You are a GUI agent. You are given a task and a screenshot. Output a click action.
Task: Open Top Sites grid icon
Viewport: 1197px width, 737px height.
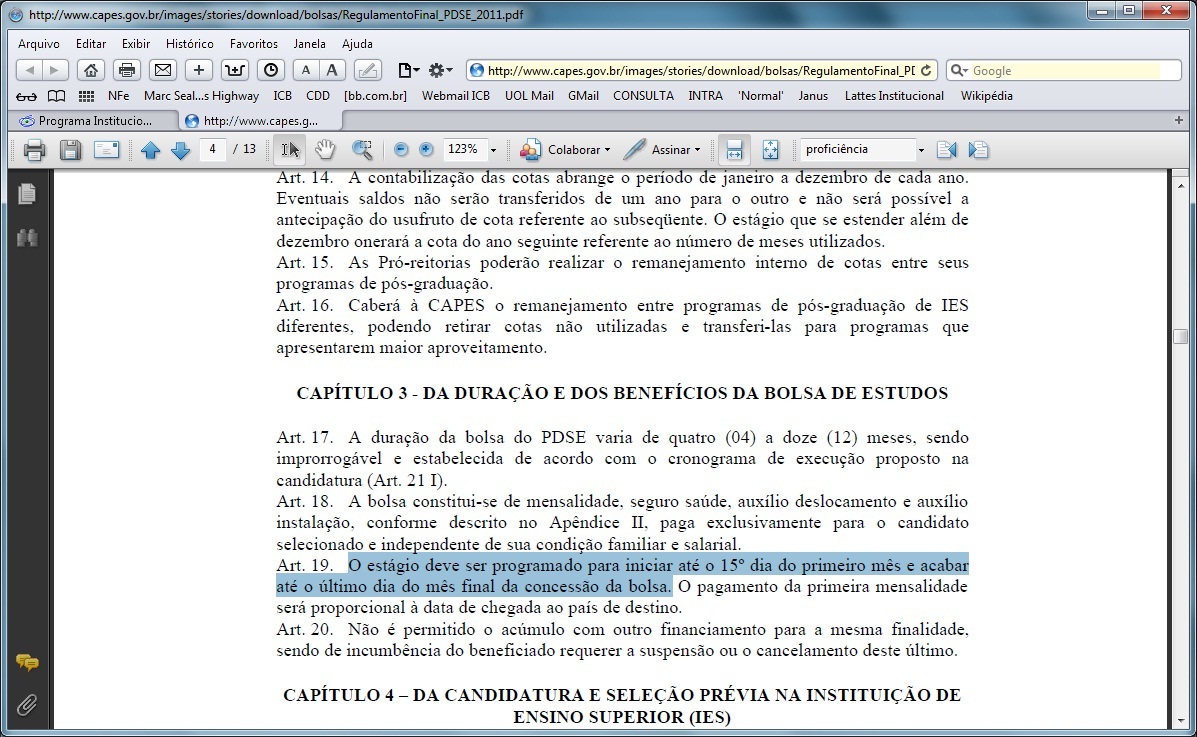pos(86,96)
